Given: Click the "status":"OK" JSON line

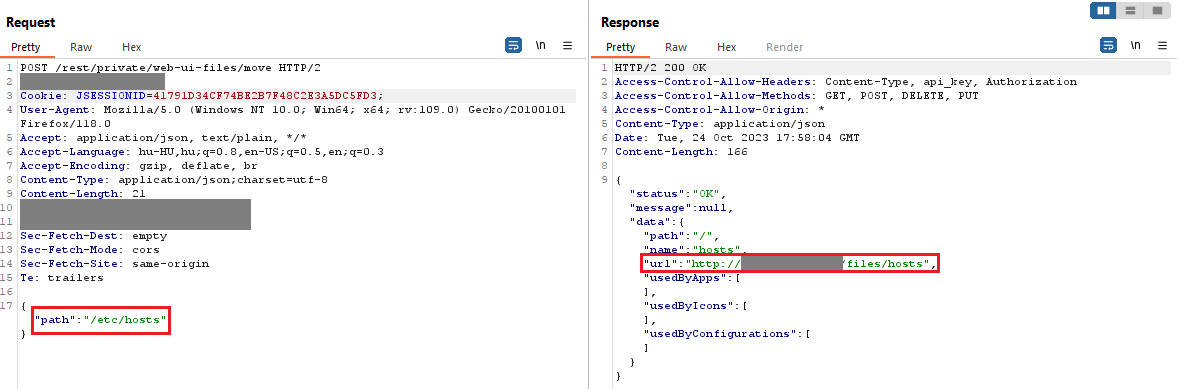Looking at the screenshot, I should tap(679, 194).
